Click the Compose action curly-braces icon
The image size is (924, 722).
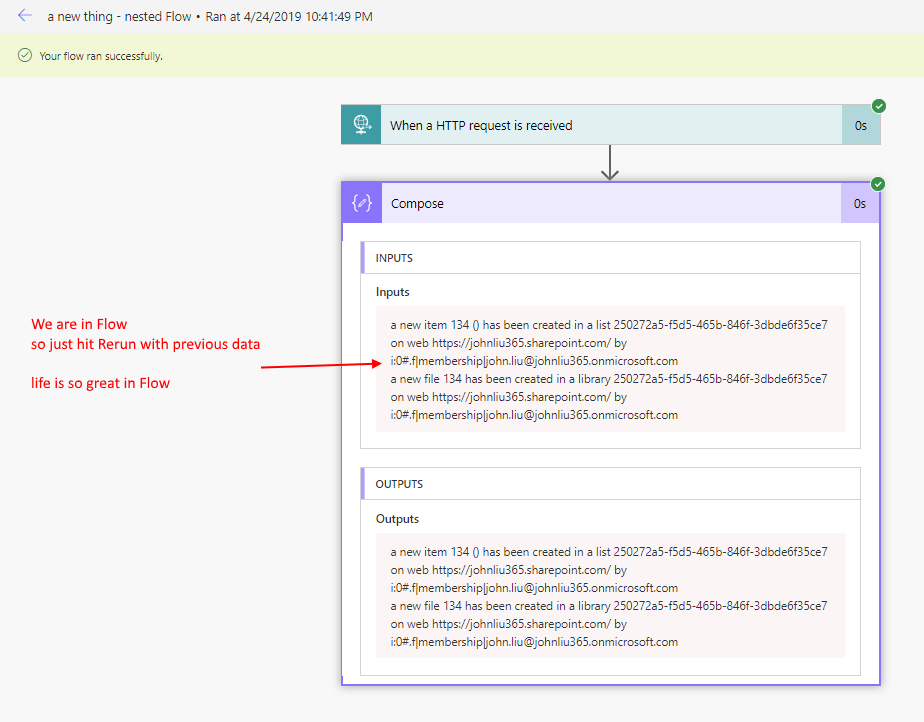362,203
